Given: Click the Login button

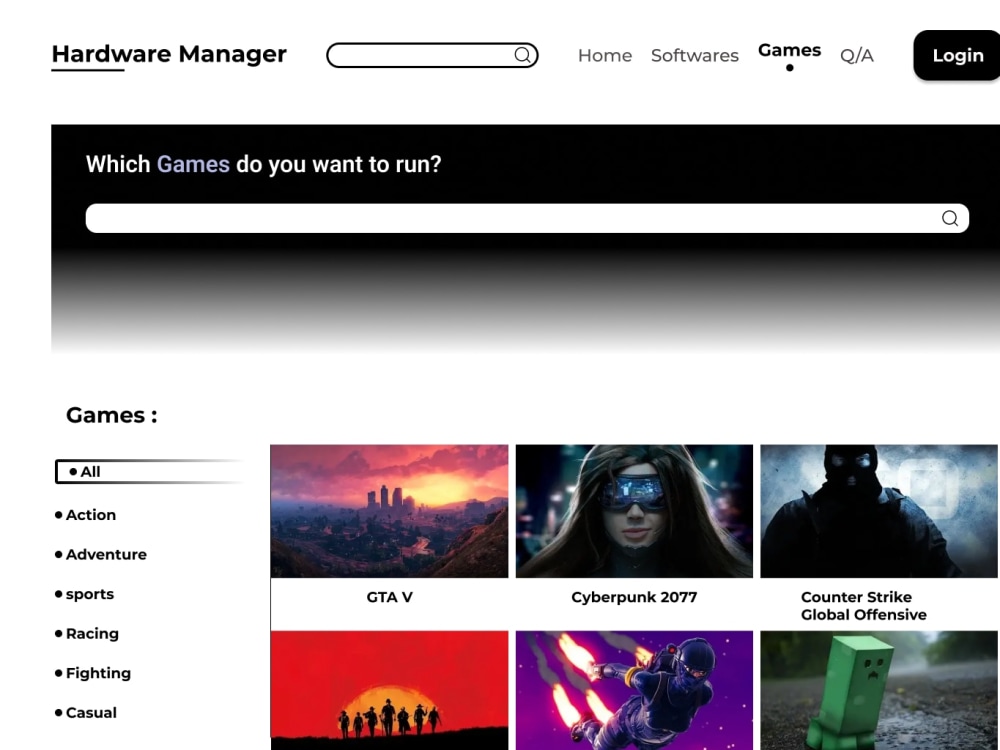Looking at the screenshot, I should 957,55.
